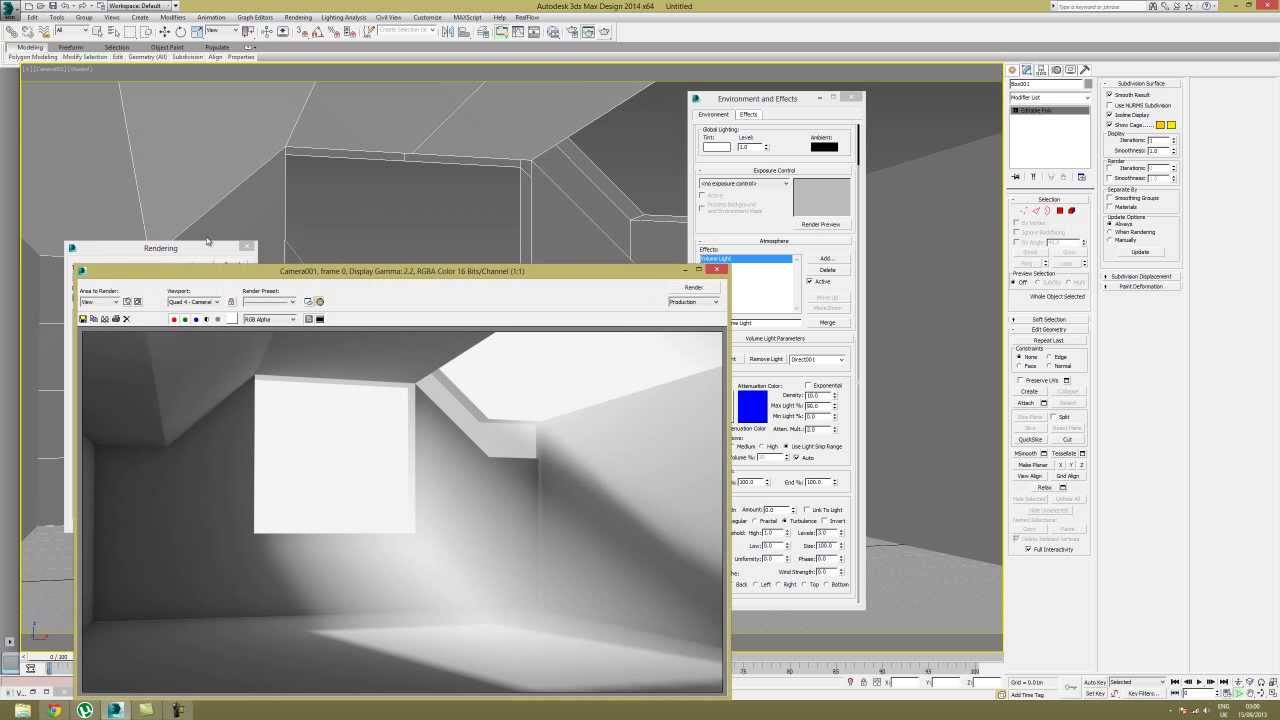Click the Render Production teapot icon
This screenshot has width=1280, height=720.
point(604,31)
